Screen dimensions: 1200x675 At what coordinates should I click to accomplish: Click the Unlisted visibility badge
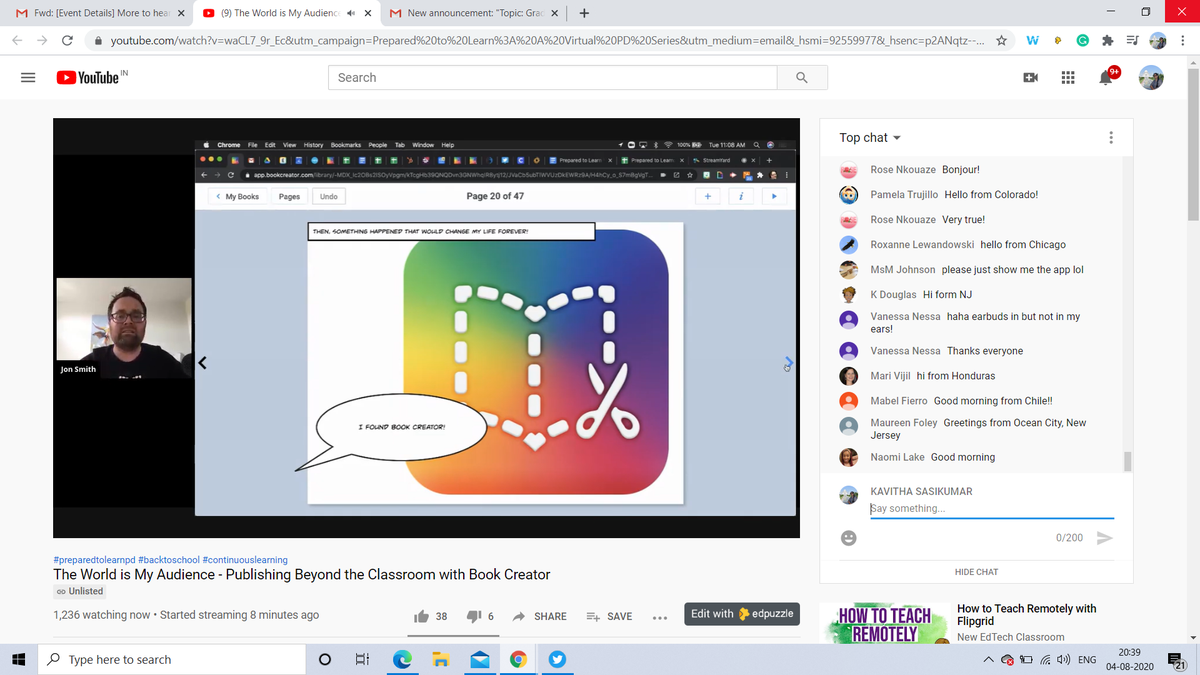pyautogui.click(x=80, y=591)
